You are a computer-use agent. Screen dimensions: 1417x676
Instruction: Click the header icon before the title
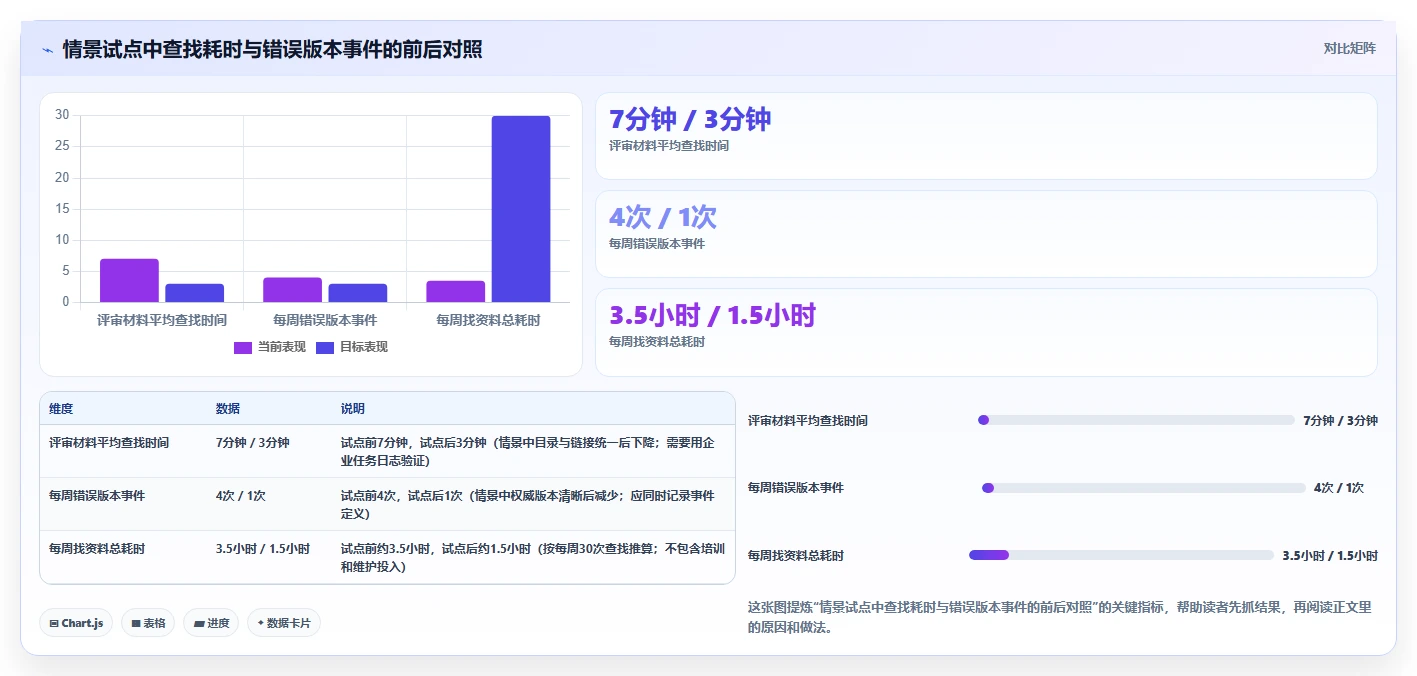[47, 50]
